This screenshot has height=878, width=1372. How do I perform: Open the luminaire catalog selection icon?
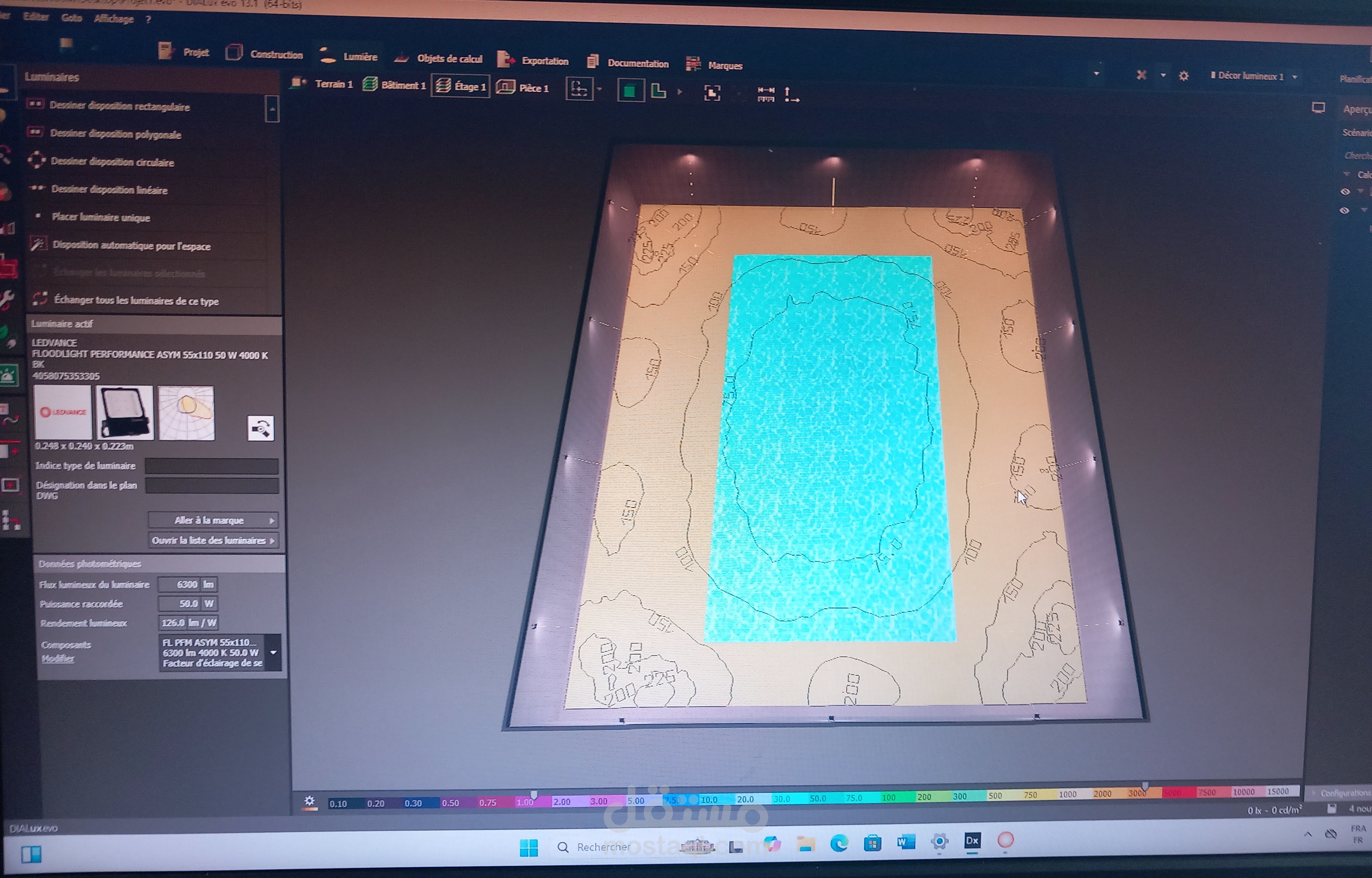[260, 428]
